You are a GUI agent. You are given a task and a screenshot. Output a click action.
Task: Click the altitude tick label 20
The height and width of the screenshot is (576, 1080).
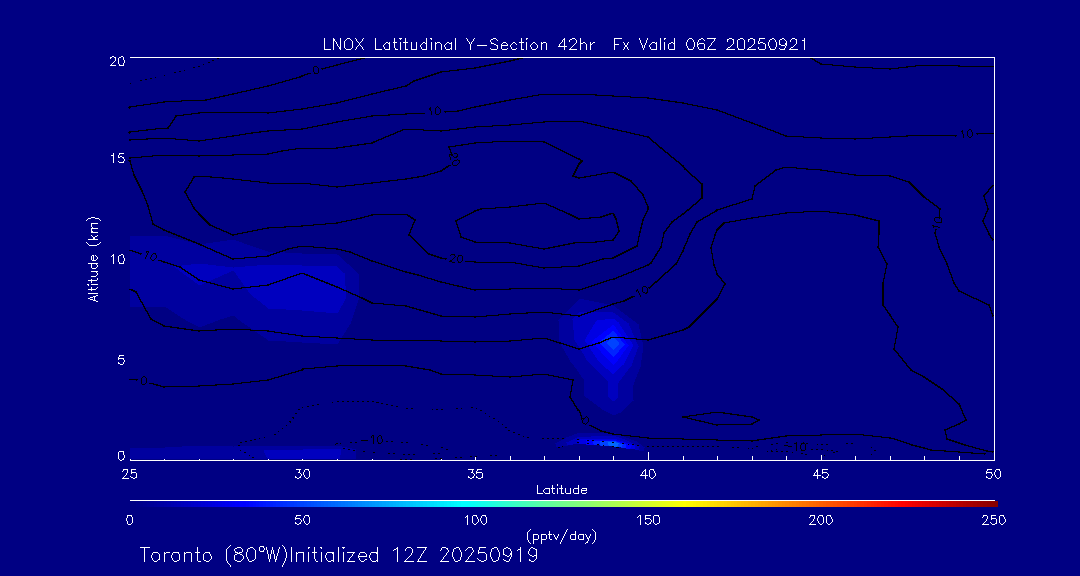tap(116, 60)
